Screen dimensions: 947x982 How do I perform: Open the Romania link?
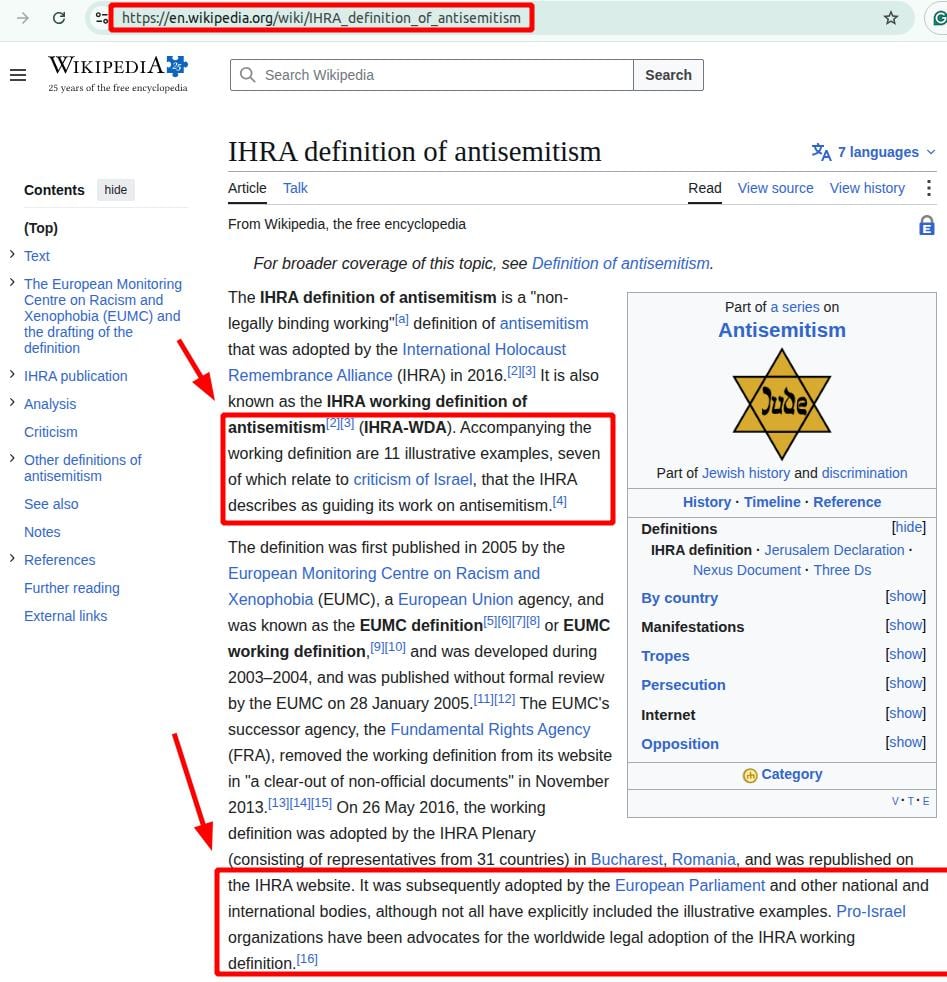[703, 859]
